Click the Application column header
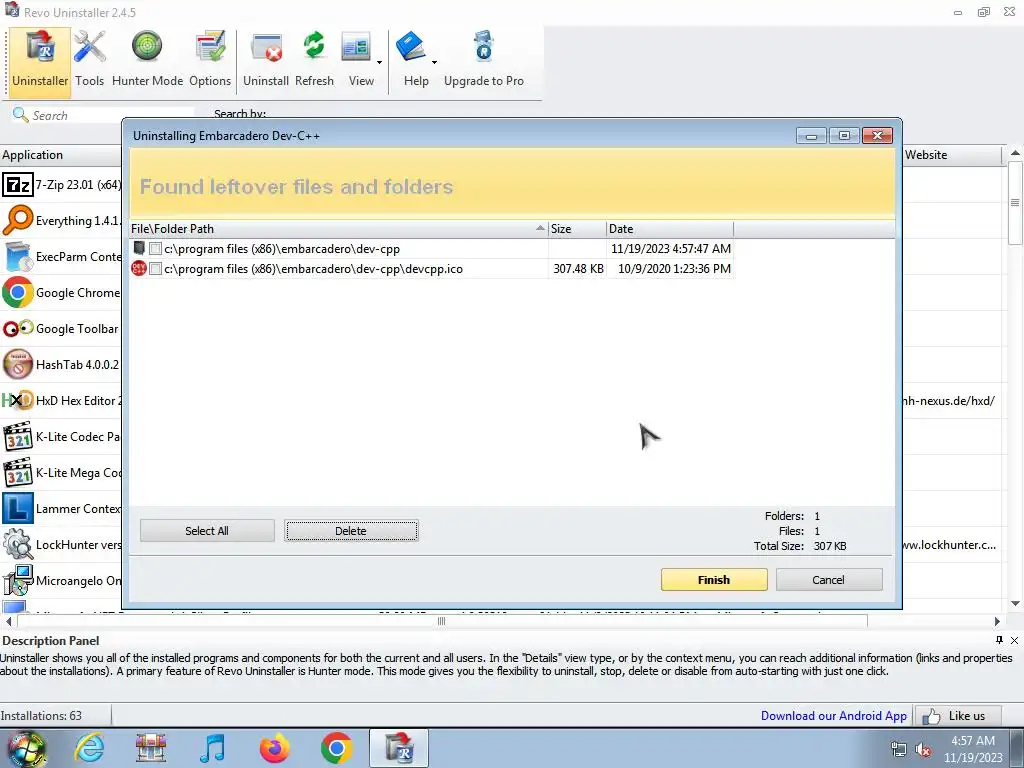The width and height of the screenshot is (1024, 768). pos(61,155)
